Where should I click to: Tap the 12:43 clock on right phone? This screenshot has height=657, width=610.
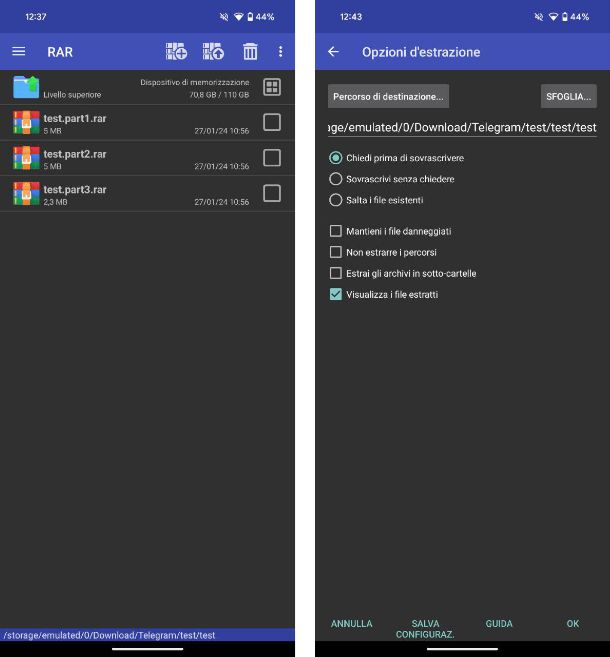pos(351,17)
